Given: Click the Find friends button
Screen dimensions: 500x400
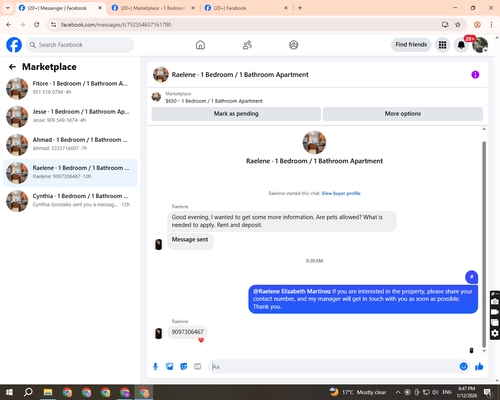Looking at the screenshot, I should point(411,45).
